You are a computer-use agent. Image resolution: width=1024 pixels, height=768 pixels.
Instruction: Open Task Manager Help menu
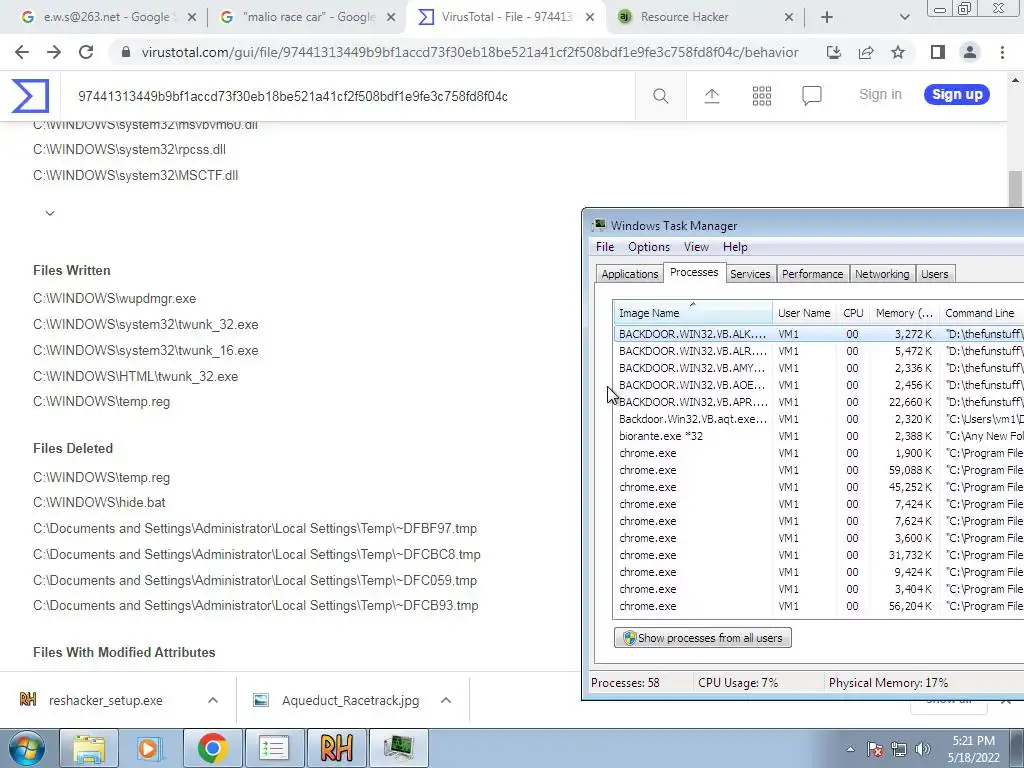click(x=735, y=247)
